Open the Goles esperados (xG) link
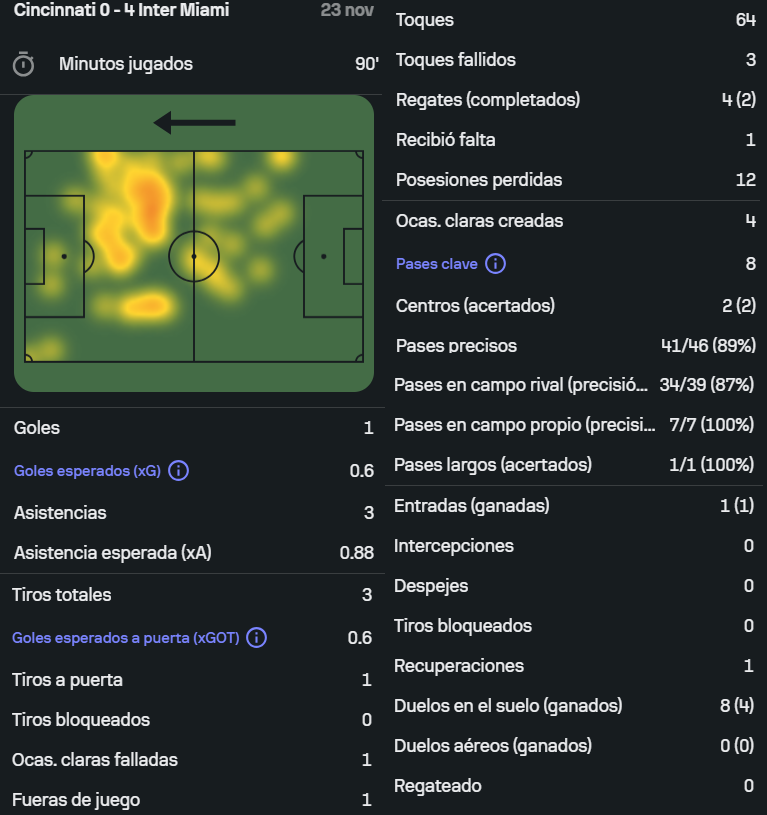Viewport: 767px width, 815px height. pos(88,471)
